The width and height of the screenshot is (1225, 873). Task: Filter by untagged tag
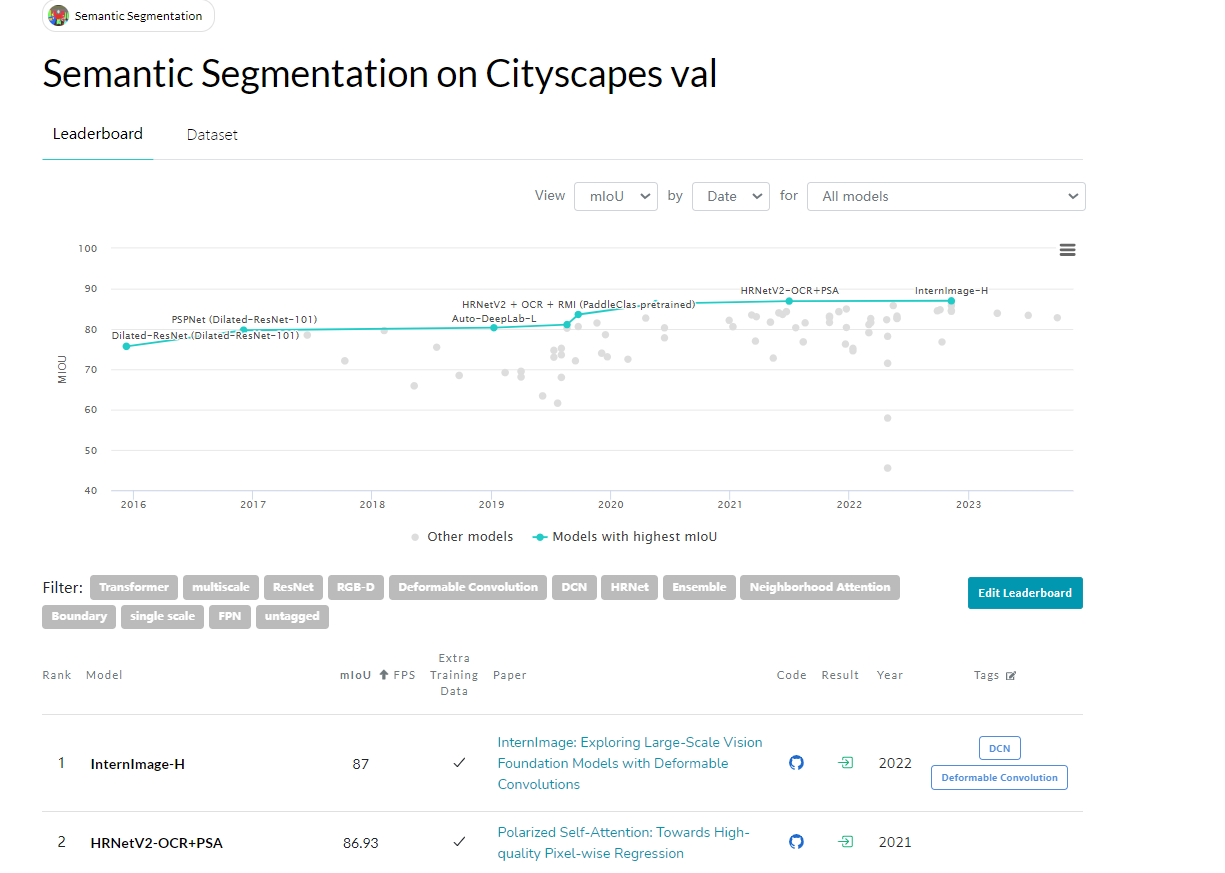point(292,616)
